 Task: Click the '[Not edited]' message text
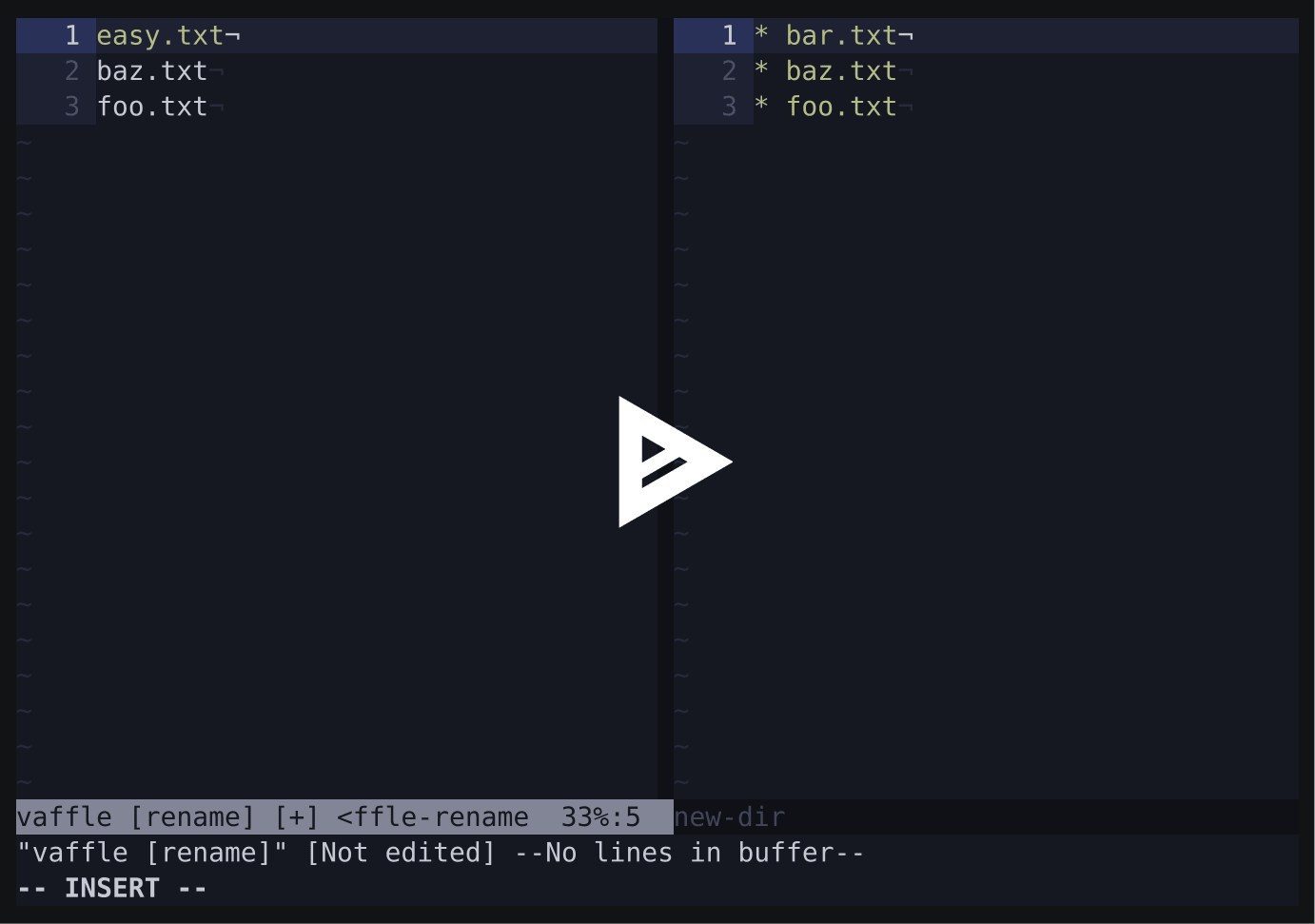coord(401,853)
